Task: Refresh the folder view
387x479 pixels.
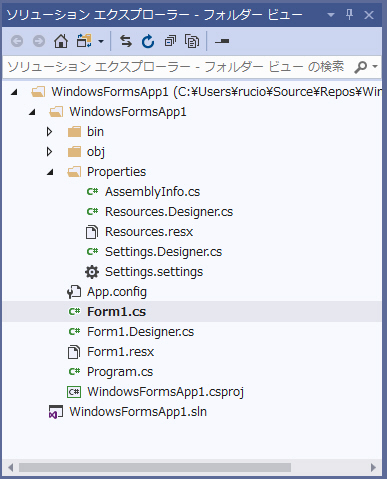Action: pos(148,41)
